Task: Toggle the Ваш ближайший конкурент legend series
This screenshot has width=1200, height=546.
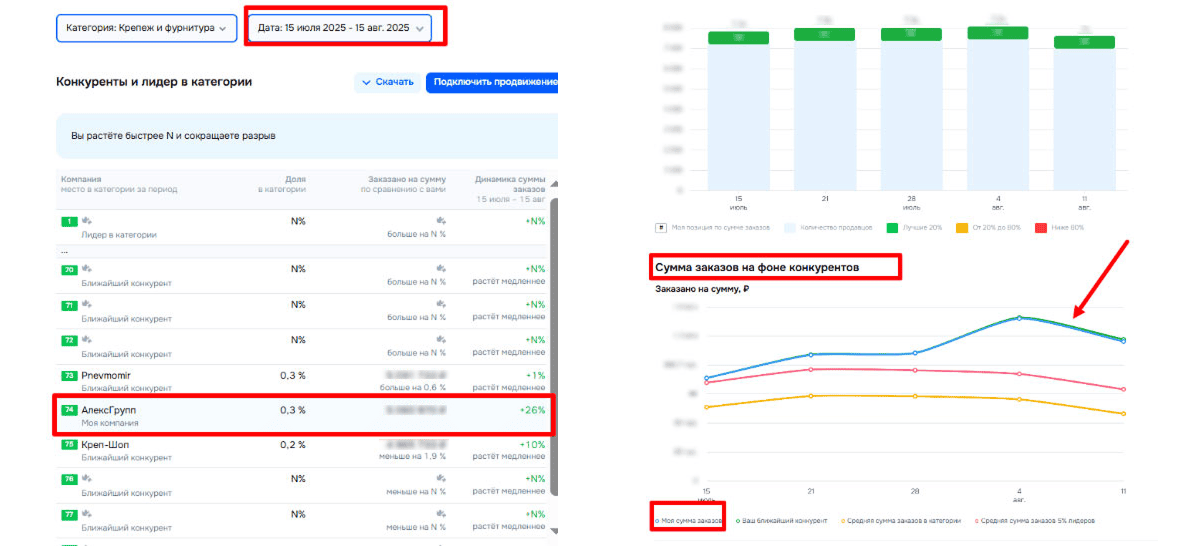Action: [783, 521]
